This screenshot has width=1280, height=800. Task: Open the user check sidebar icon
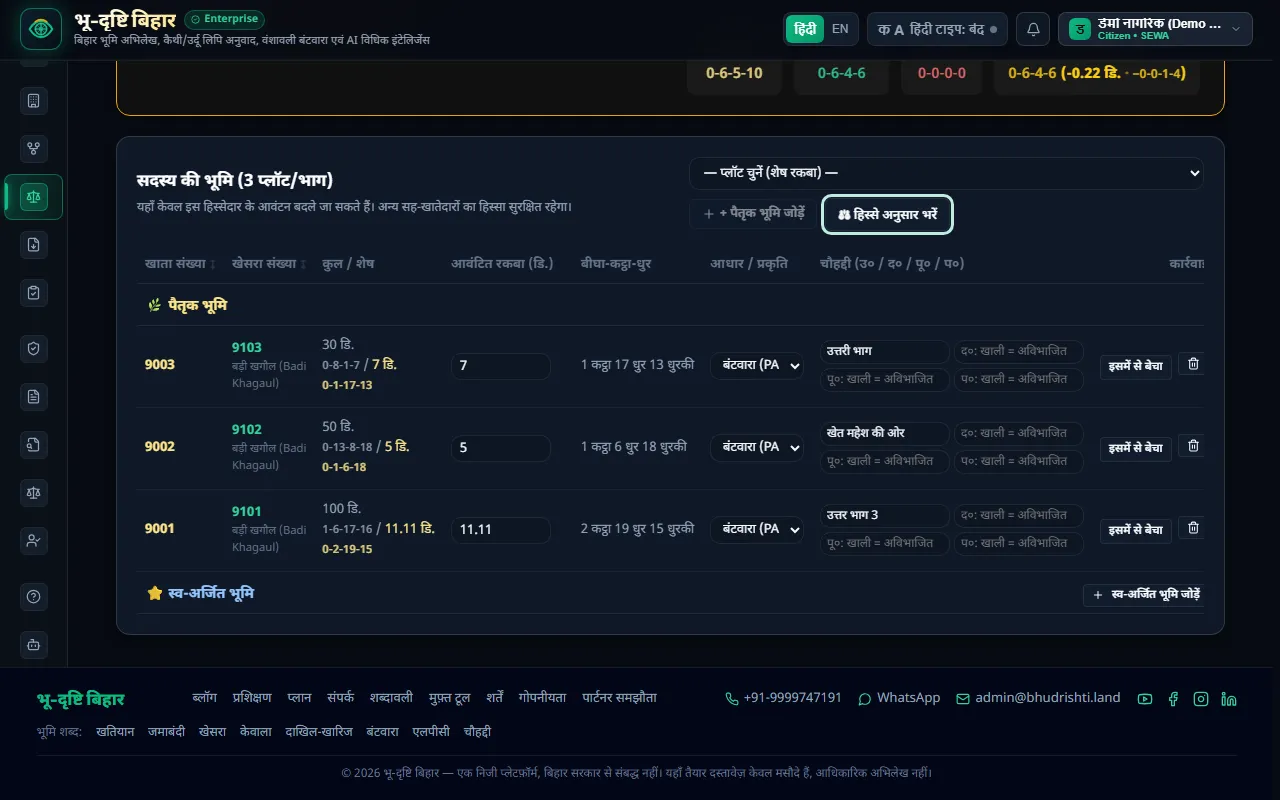point(34,541)
